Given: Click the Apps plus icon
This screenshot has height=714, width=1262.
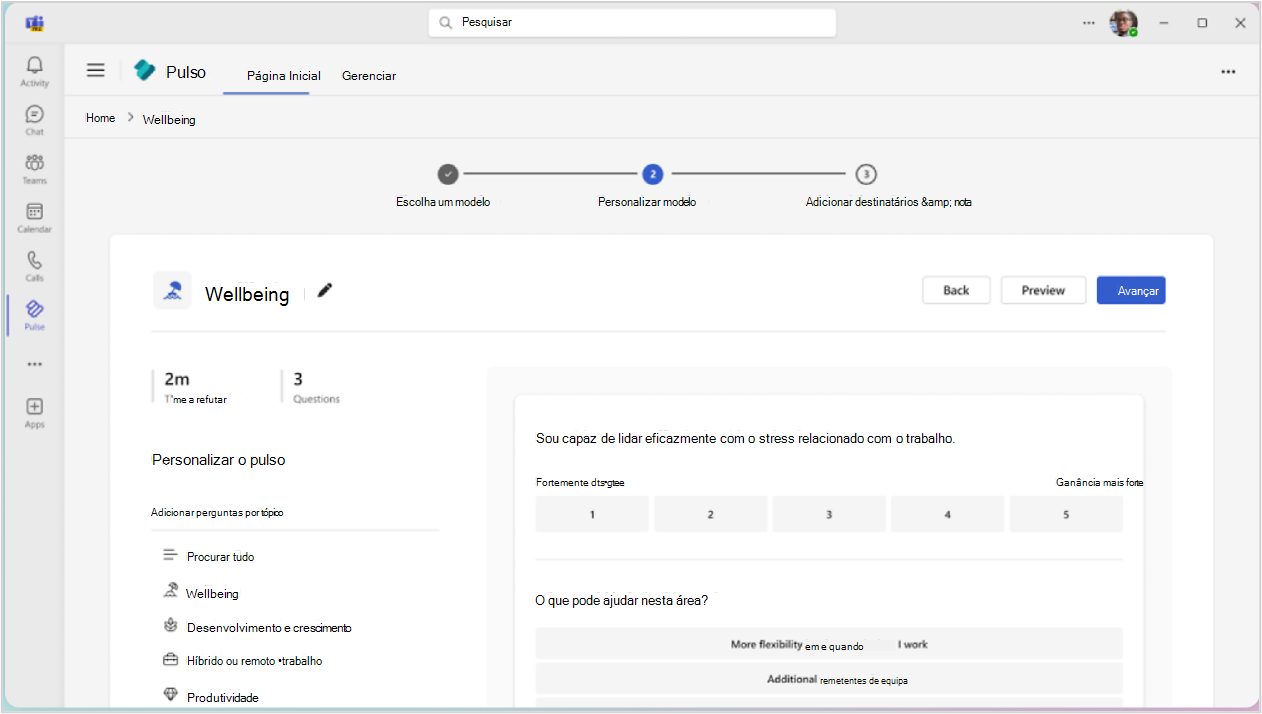Looking at the screenshot, I should tap(34, 408).
